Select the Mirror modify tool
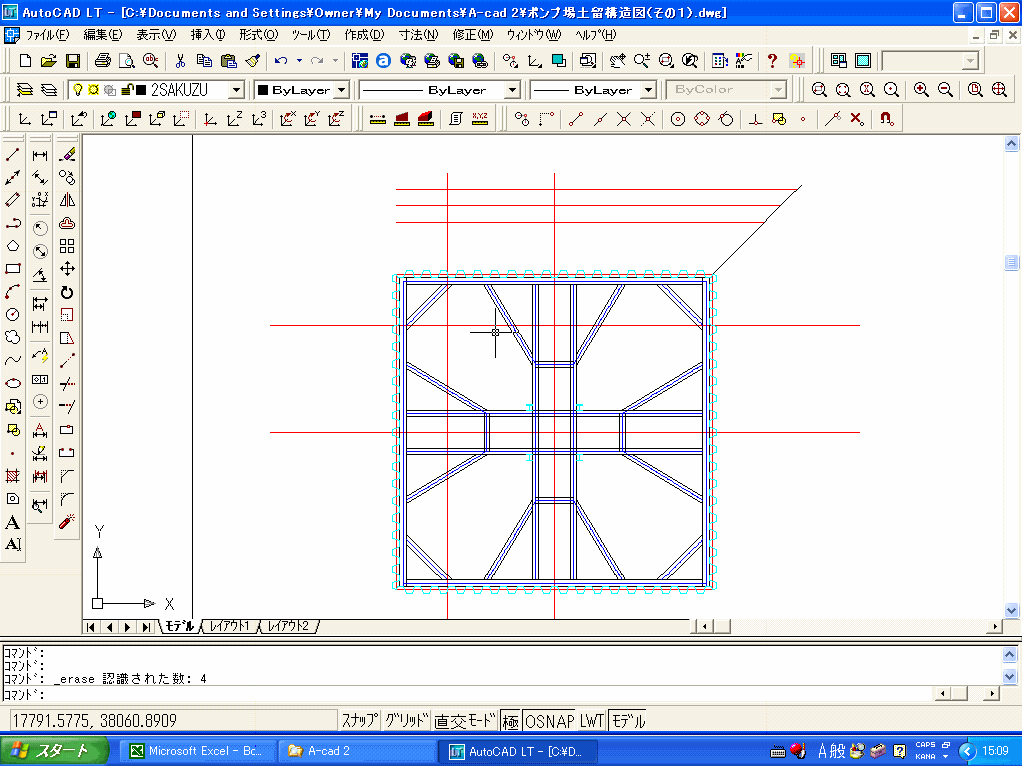This screenshot has height=767, width=1023. 67,200
